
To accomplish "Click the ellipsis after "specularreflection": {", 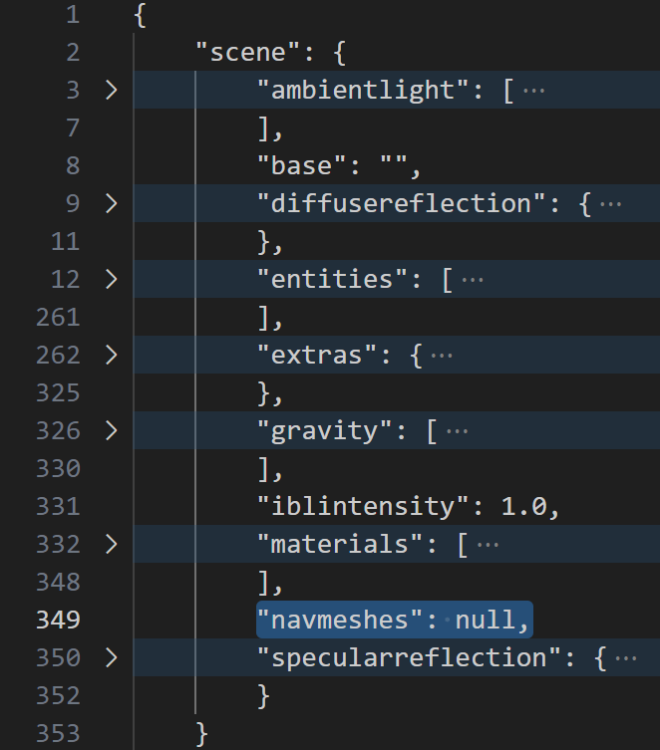I will 626,658.
